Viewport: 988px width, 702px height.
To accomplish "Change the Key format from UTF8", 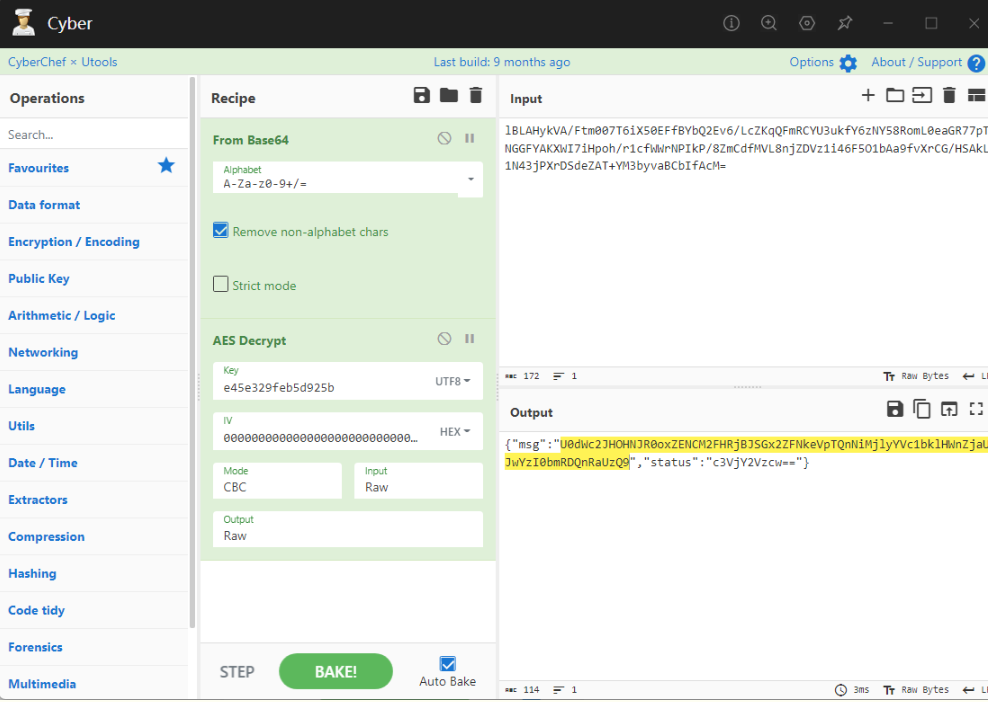I will coord(452,381).
